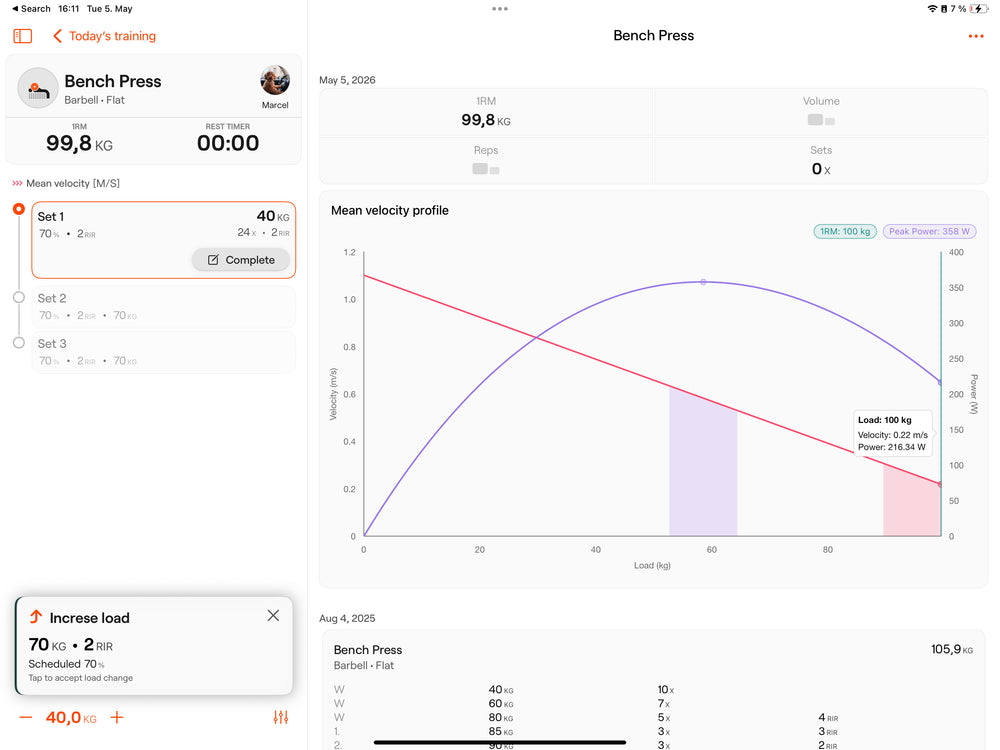The image size is (1000, 750).
Task: Accept the Increse load 70 KG suggestion
Action: (x=154, y=646)
